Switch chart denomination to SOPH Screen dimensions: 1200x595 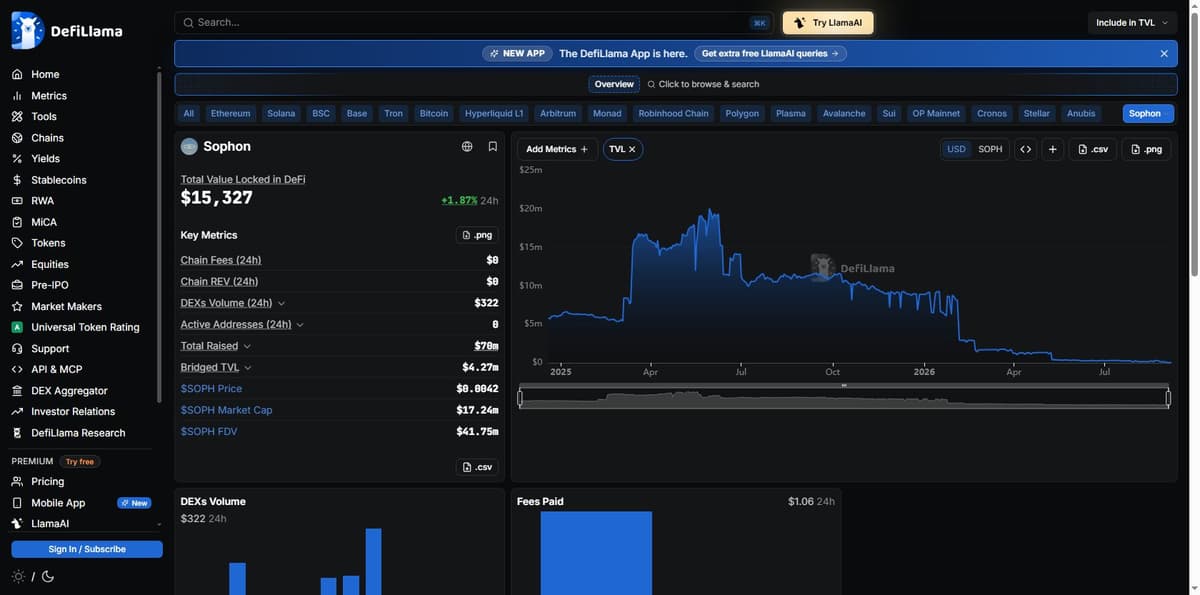tap(990, 149)
